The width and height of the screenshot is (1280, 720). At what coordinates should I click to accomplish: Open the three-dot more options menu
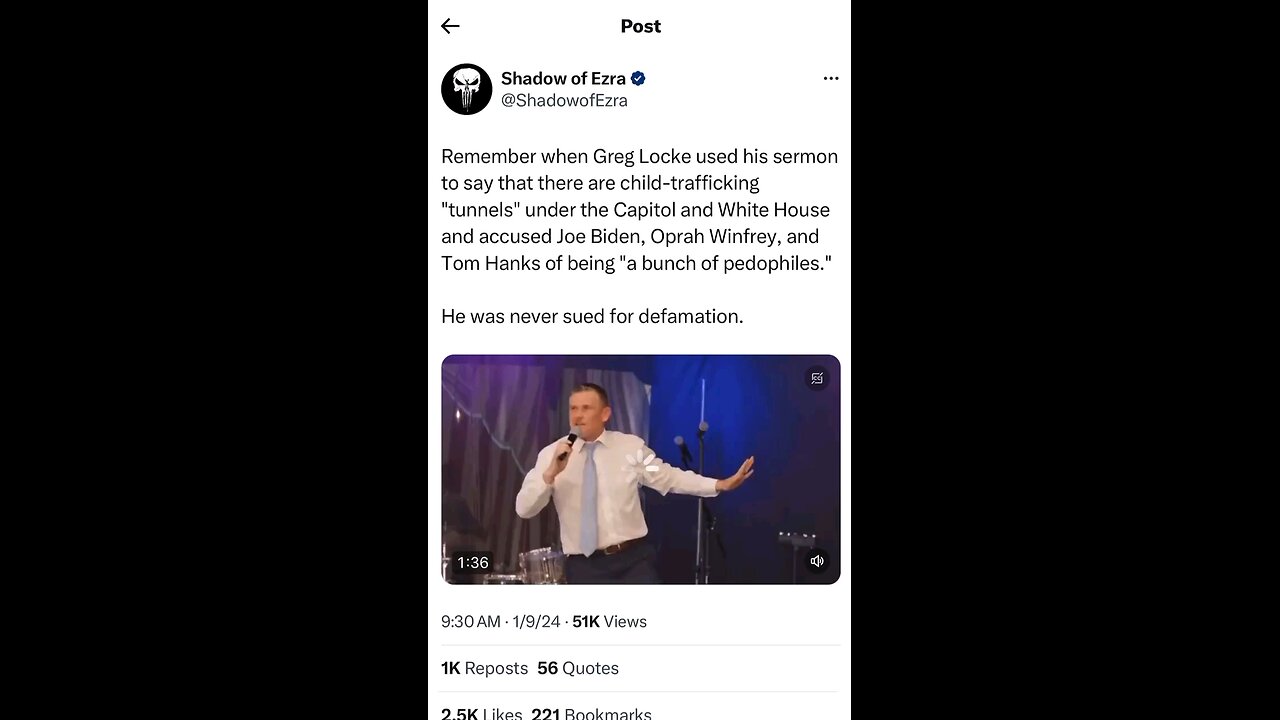(830, 78)
